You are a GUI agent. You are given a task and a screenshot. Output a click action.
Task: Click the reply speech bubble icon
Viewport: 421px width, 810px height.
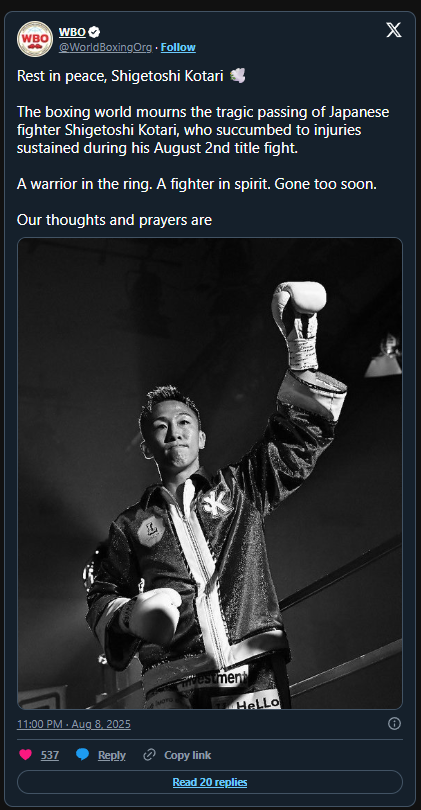point(82,755)
